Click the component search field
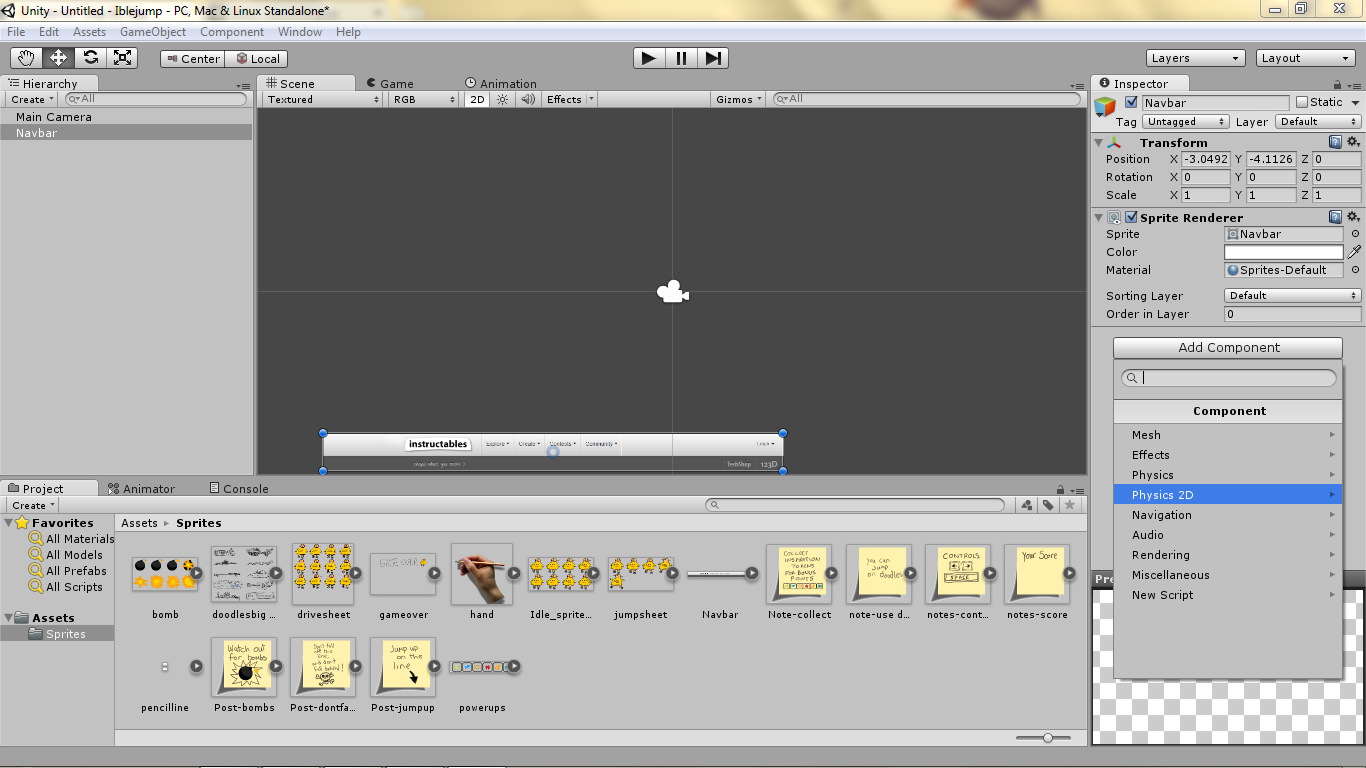Screen dimensions: 1366x768 [1228, 378]
